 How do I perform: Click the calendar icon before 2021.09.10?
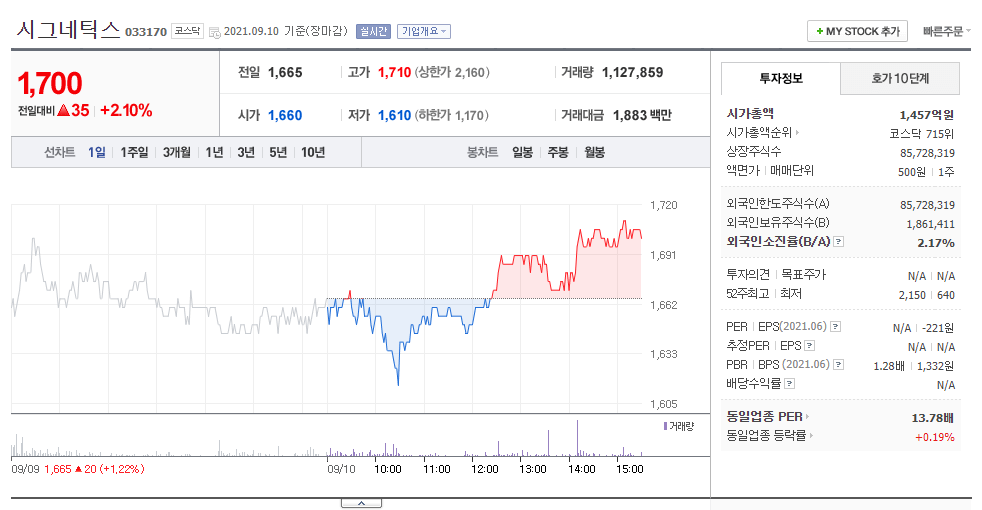214,31
